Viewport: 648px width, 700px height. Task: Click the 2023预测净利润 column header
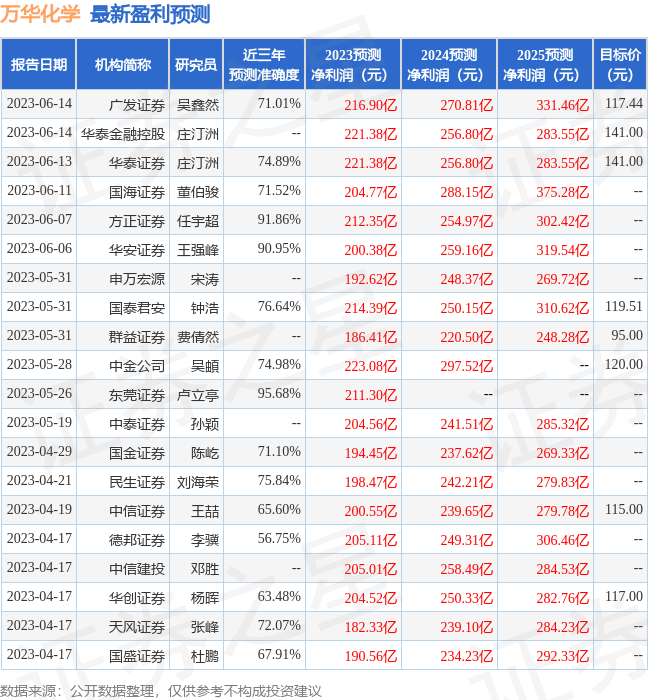pos(353,65)
